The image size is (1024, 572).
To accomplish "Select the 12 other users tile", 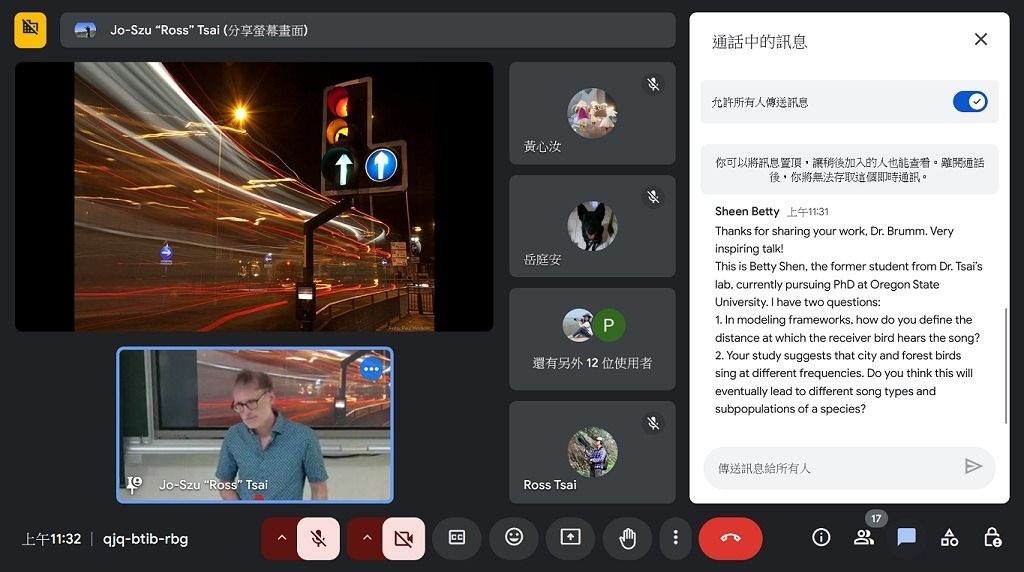I will pyautogui.click(x=592, y=340).
